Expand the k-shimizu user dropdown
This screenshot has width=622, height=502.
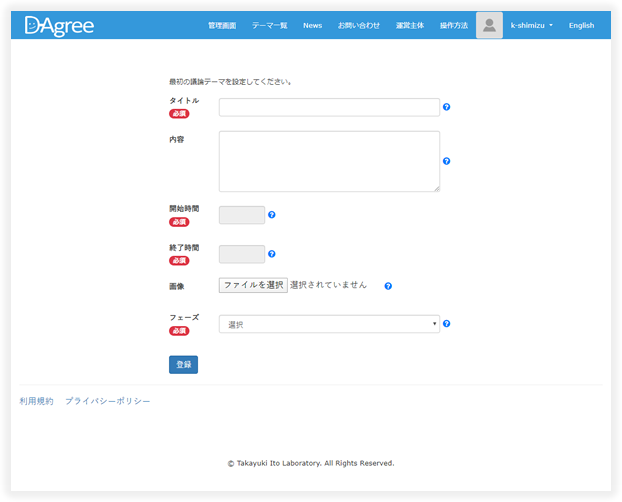click(x=532, y=25)
